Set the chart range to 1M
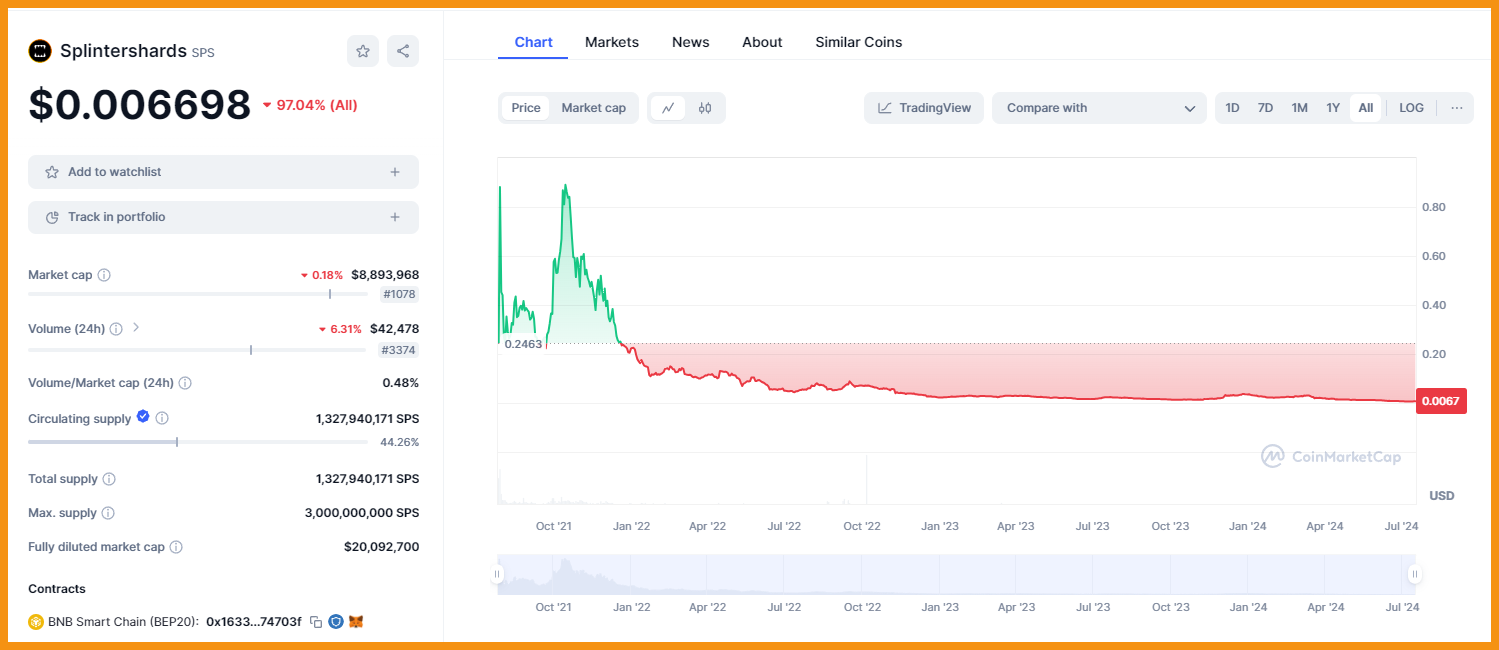 point(1300,108)
